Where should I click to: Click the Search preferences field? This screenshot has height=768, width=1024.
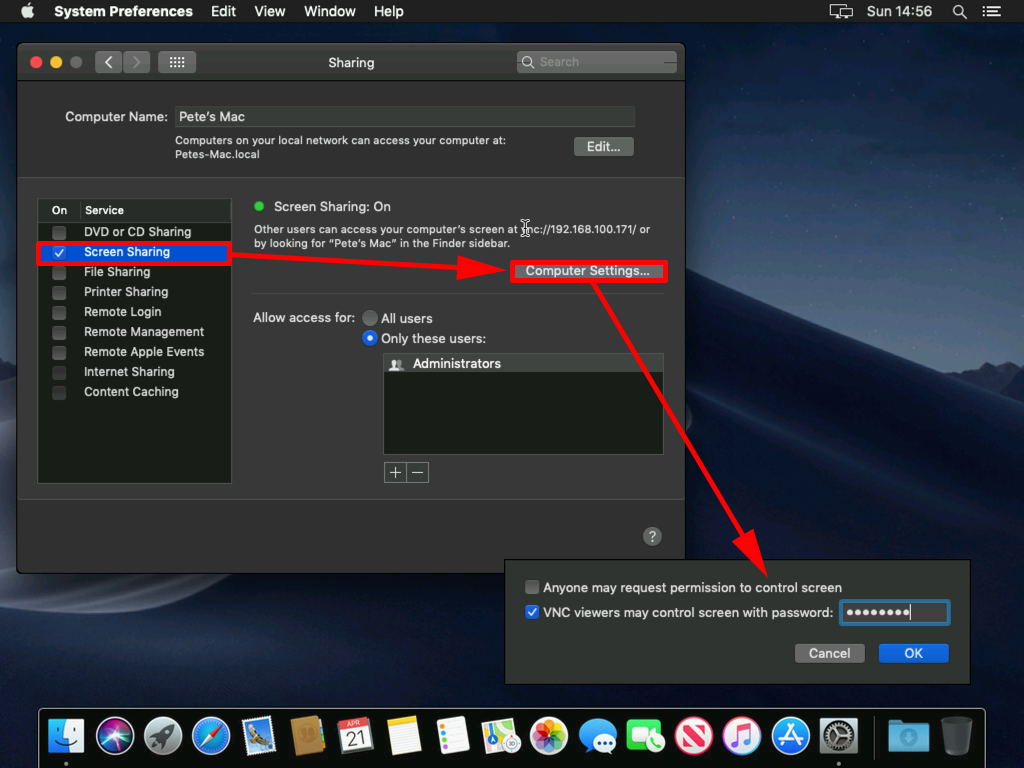click(596, 62)
